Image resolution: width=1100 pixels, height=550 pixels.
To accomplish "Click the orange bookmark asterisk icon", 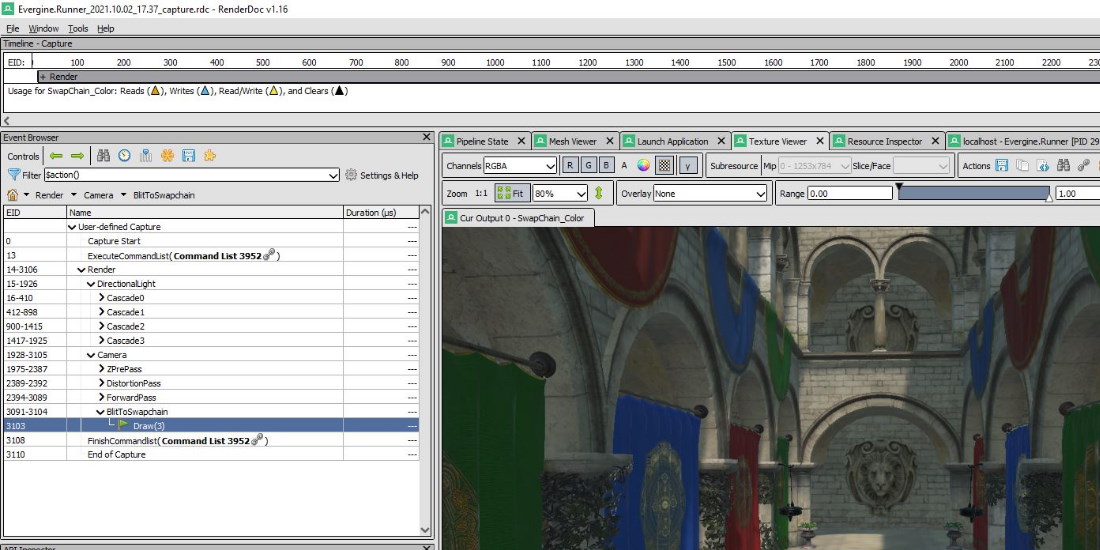I will [x=167, y=156].
